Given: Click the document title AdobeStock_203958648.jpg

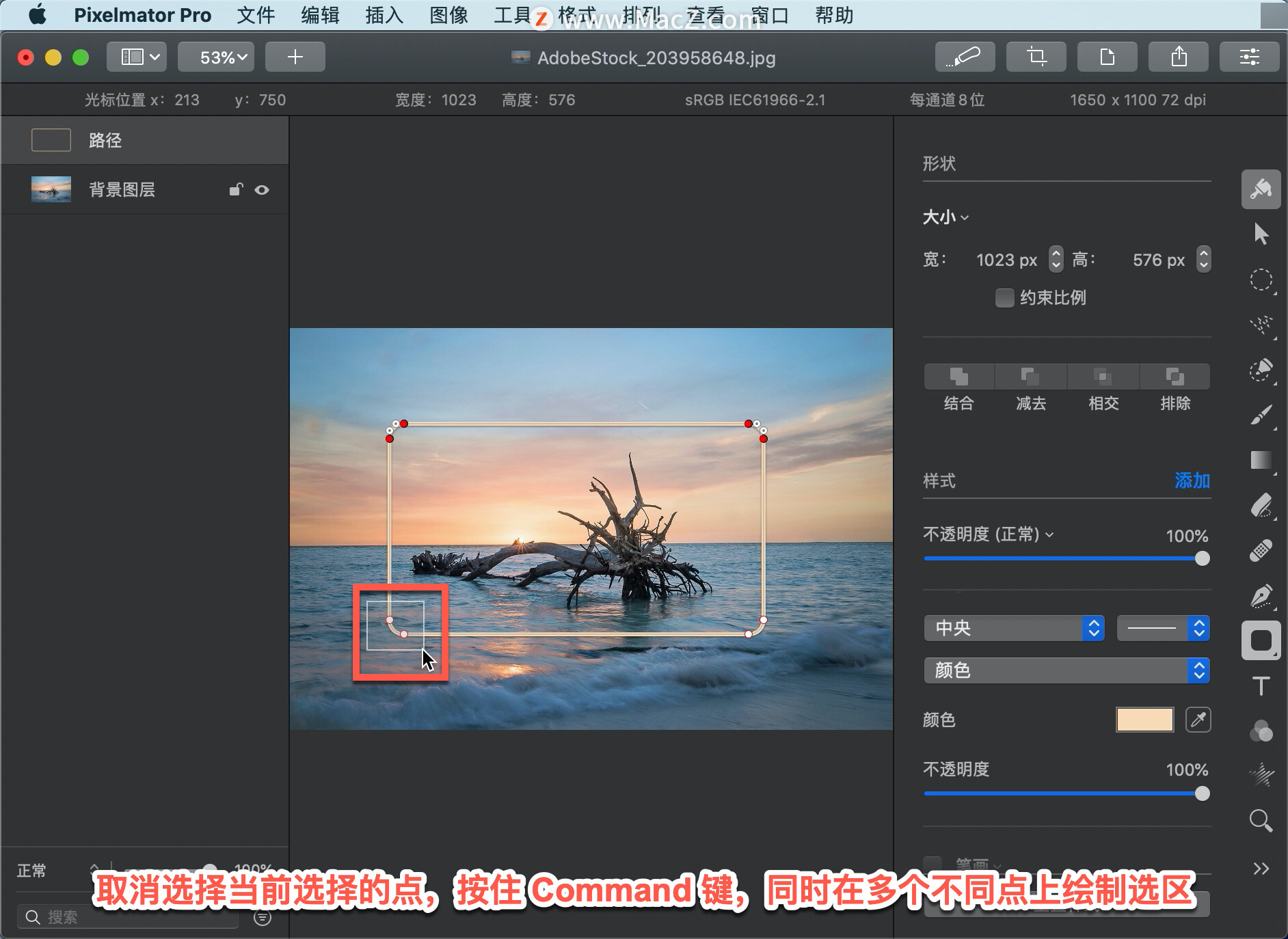Looking at the screenshot, I should (x=656, y=57).
